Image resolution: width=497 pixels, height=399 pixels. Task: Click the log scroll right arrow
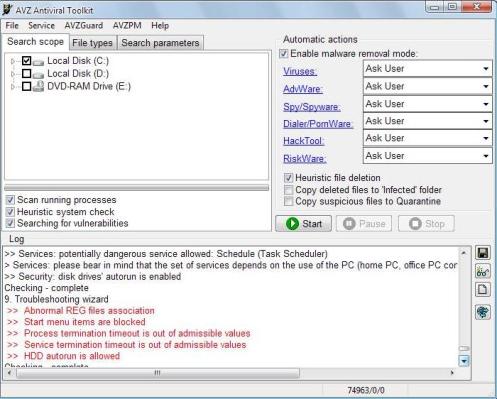tap(452, 373)
